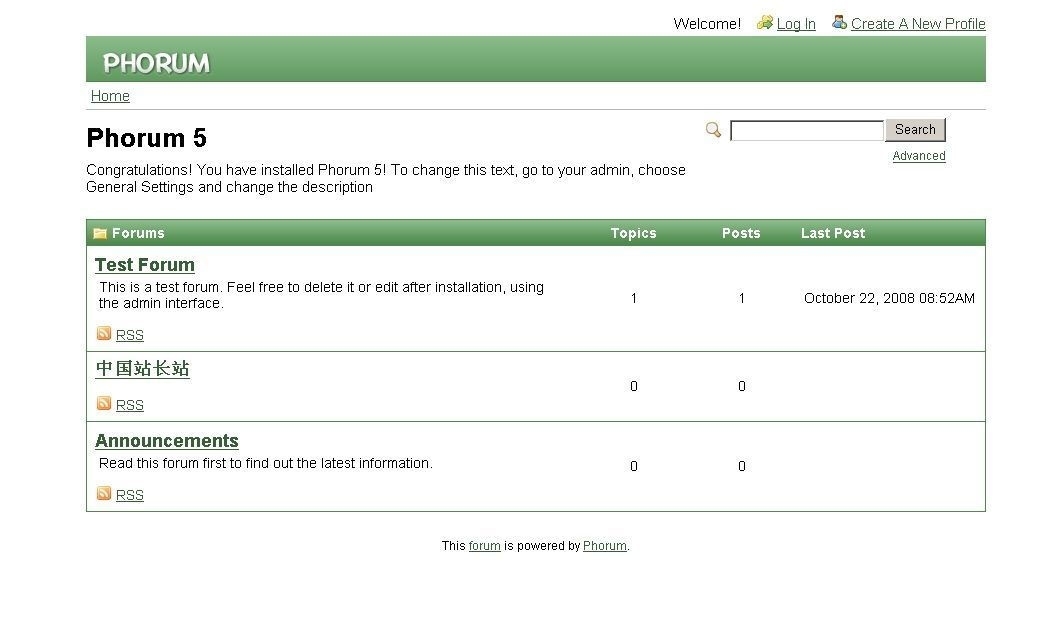The image size is (1053, 641).
Task: Open Create A New Profile link
Action: [x=918, y=24]
